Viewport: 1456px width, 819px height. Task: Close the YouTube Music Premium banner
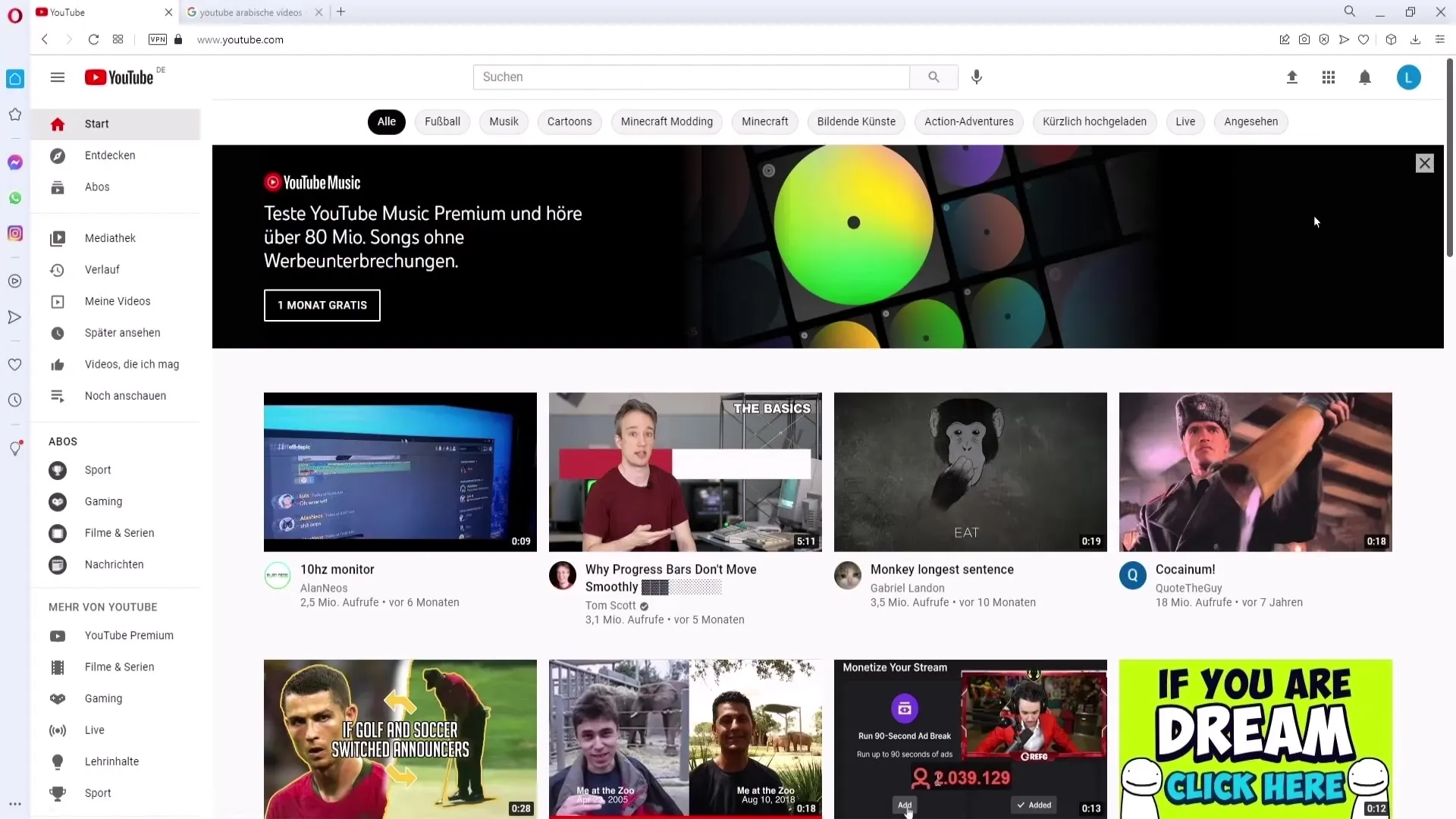(x=1424, y=162)
